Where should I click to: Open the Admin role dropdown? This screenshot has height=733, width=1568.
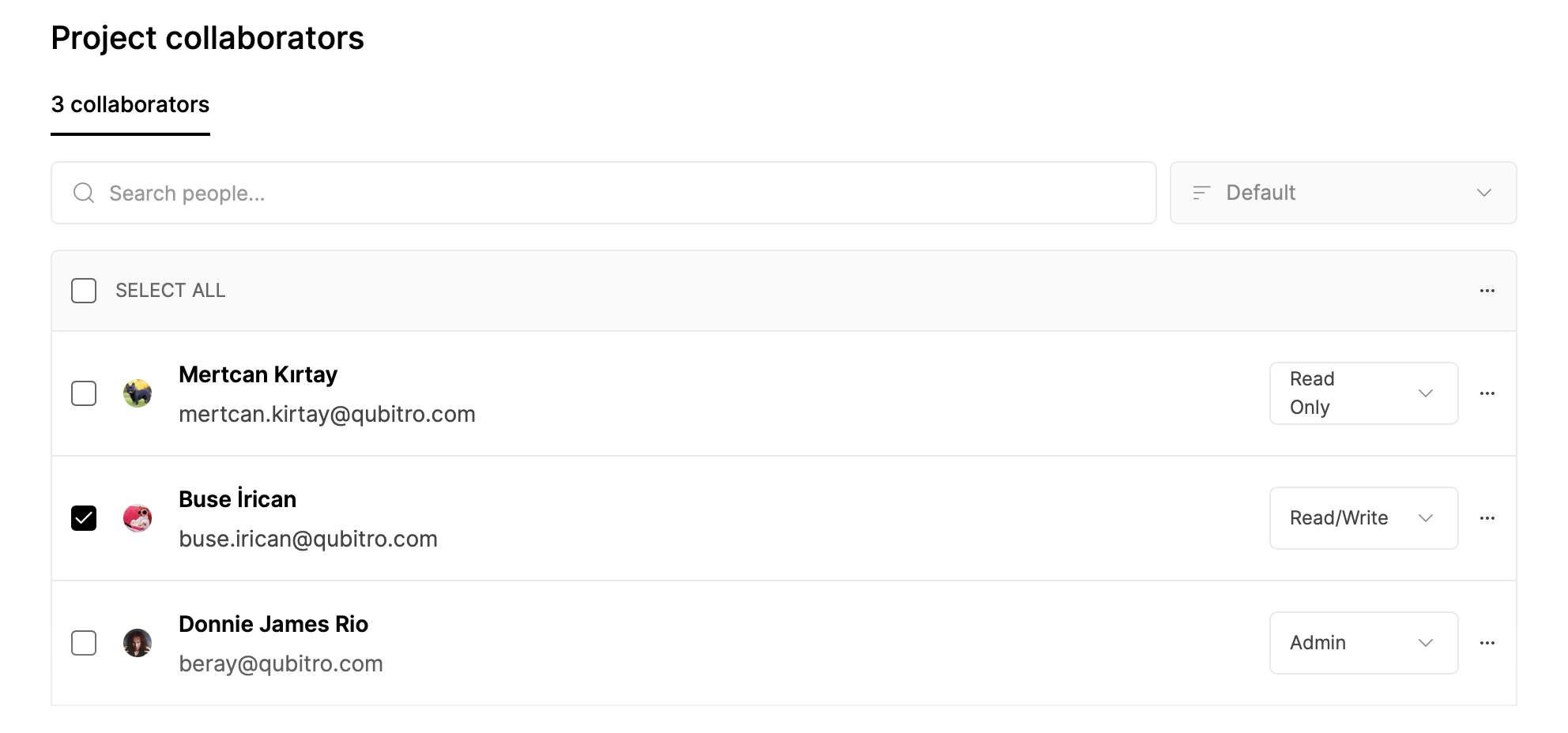pyautogui.click(x=1363, y=643)
